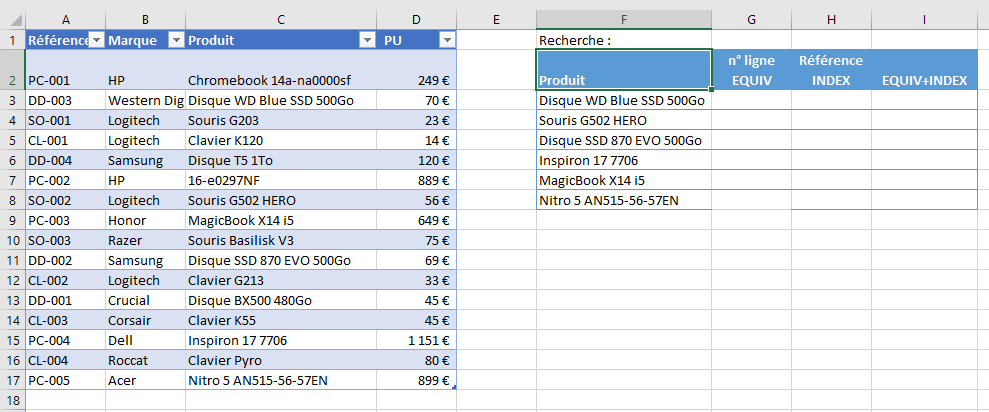The height and width of the screenshot is (412, 989).
Task: Click 'Chromebook 14a-na0000sf' product cell
Action: (281, 70)
